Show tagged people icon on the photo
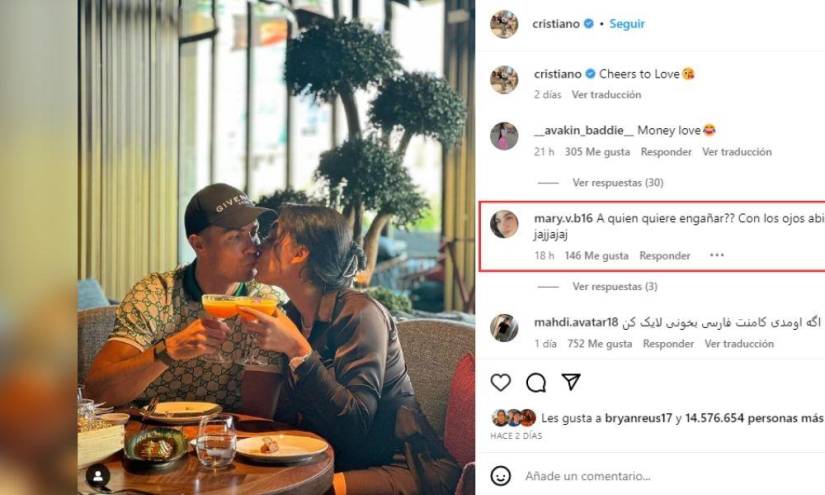825x495 pixels. (x=98, y=476)
